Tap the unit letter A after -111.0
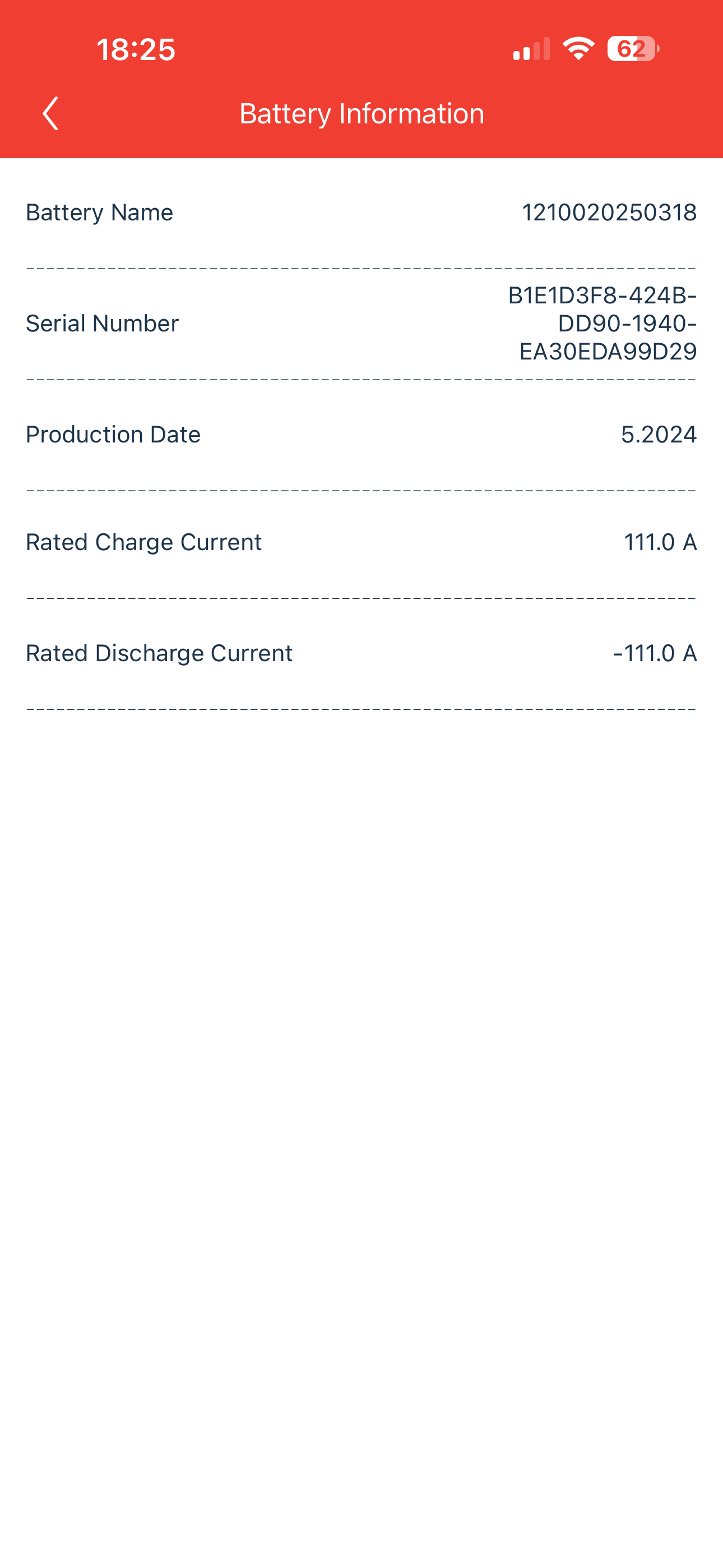The width and height of the screenshot is (723, 1568). click(x=689, y=653)
